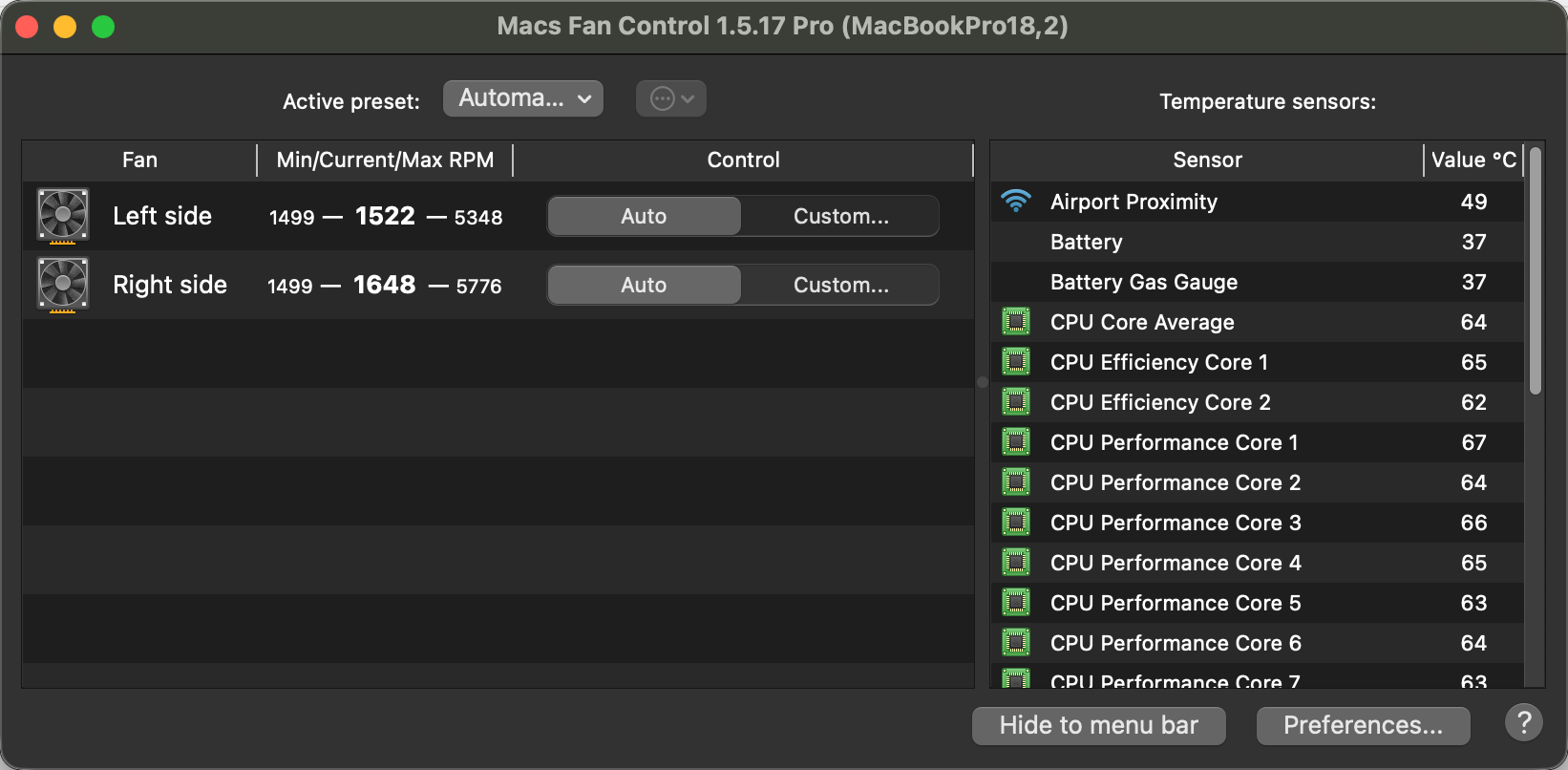Click the CPU Performance Core 6 chip icon
The height and width of the screenshot is (770, 1568).
pyautogui.click(x=1016, y=643)
